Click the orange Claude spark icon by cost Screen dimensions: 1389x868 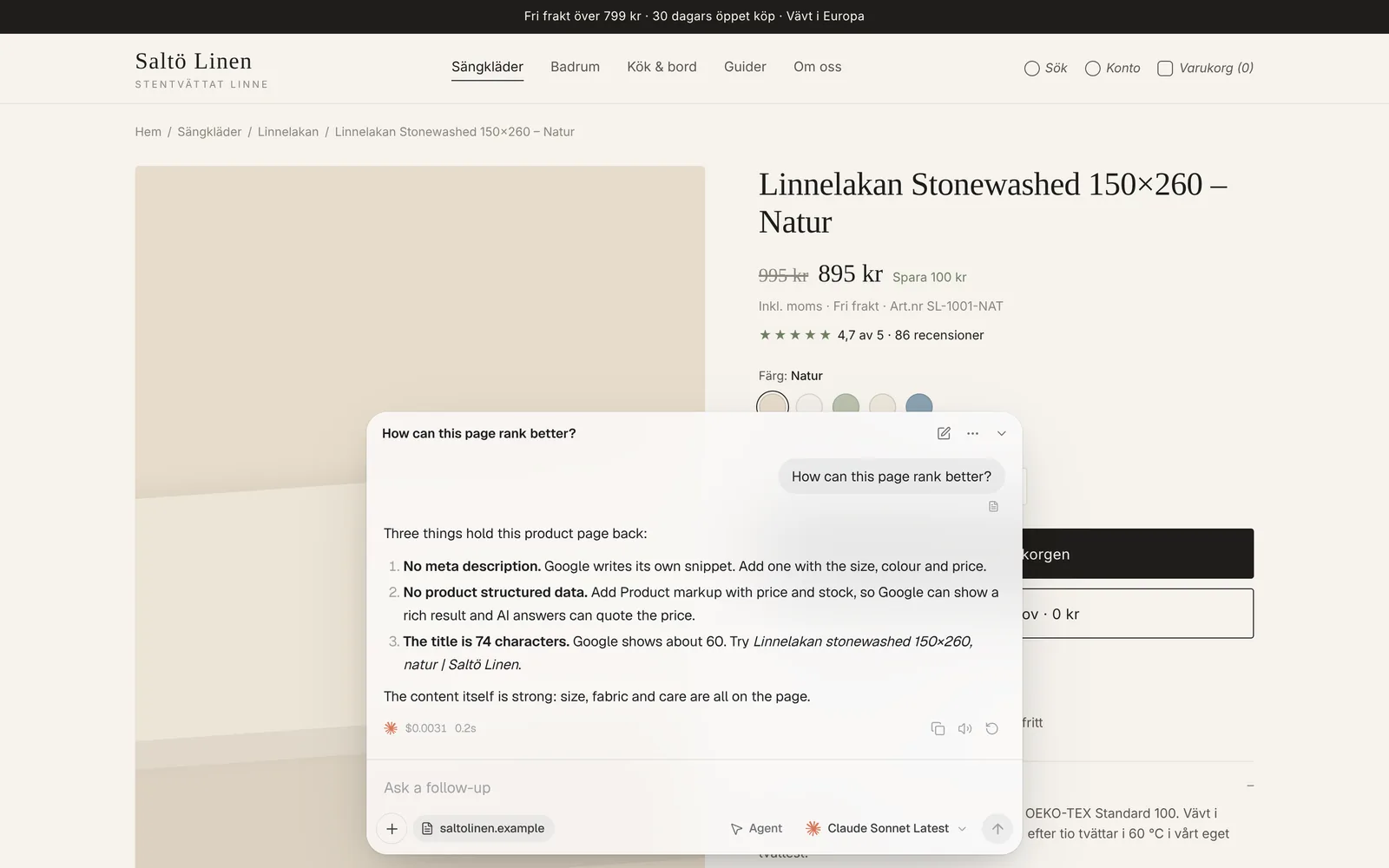click(391, 728)
